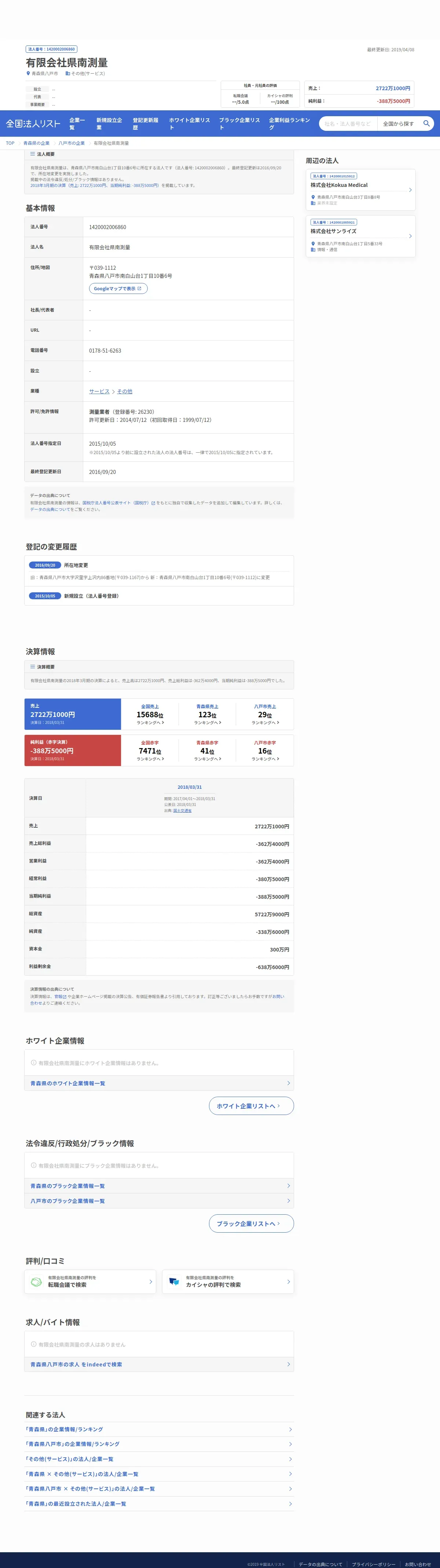Open 青森県売上 ranking link 123位
This screenshot has height=1568, width=440.
[x=208, y=715]
